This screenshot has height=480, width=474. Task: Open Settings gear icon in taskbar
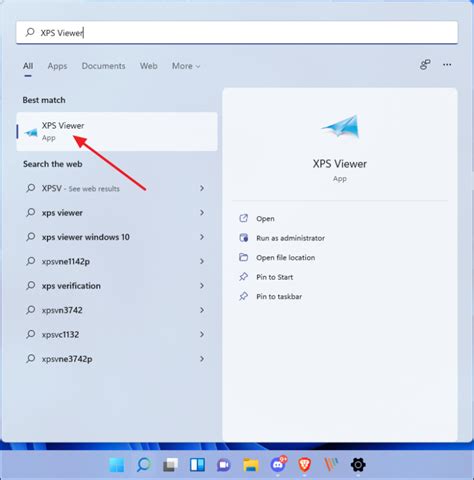358,464
